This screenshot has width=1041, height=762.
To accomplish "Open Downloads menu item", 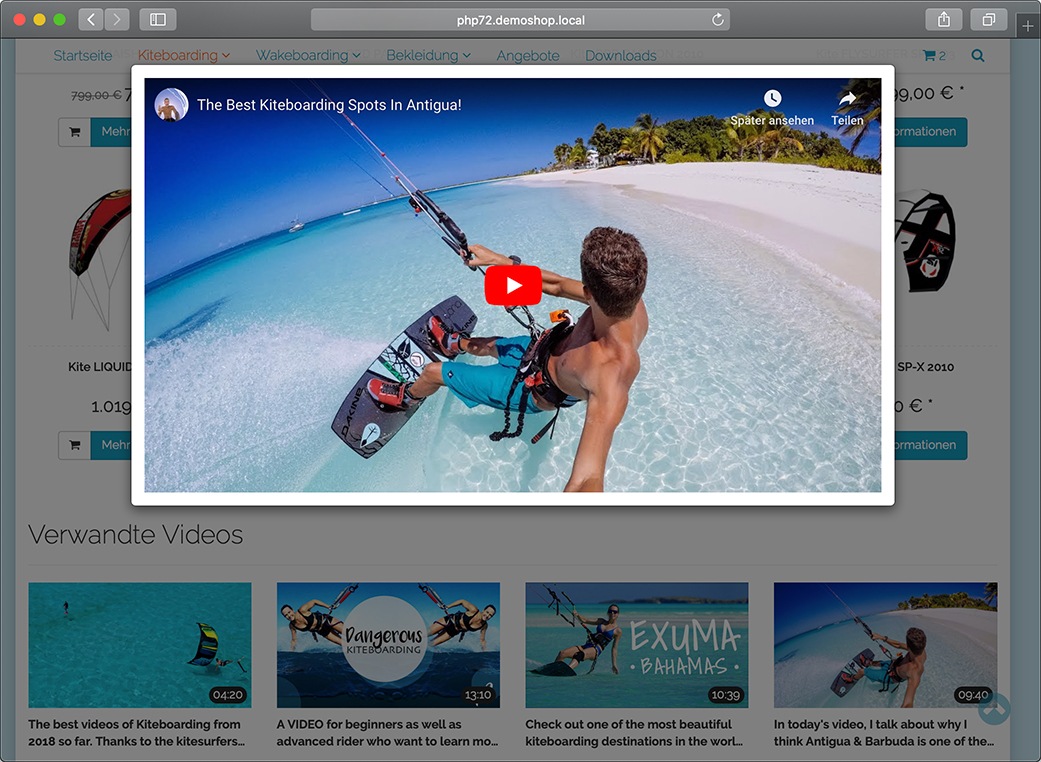I will [621, 56].
